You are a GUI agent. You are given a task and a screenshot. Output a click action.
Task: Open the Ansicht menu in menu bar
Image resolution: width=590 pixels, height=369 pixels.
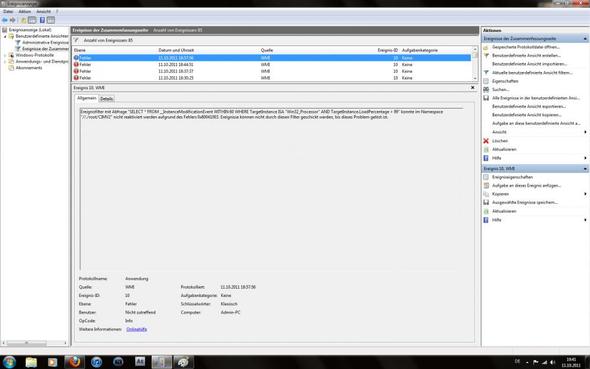tap(43, 12)
